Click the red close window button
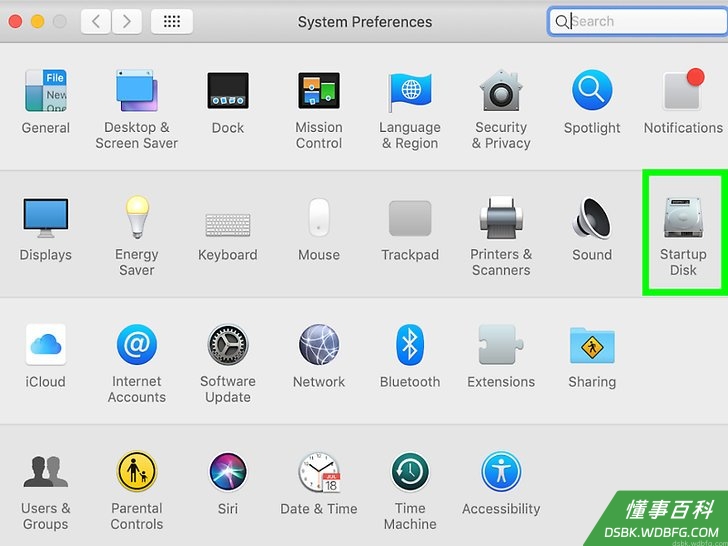728x546 pixels. click(x=15, y=21)
